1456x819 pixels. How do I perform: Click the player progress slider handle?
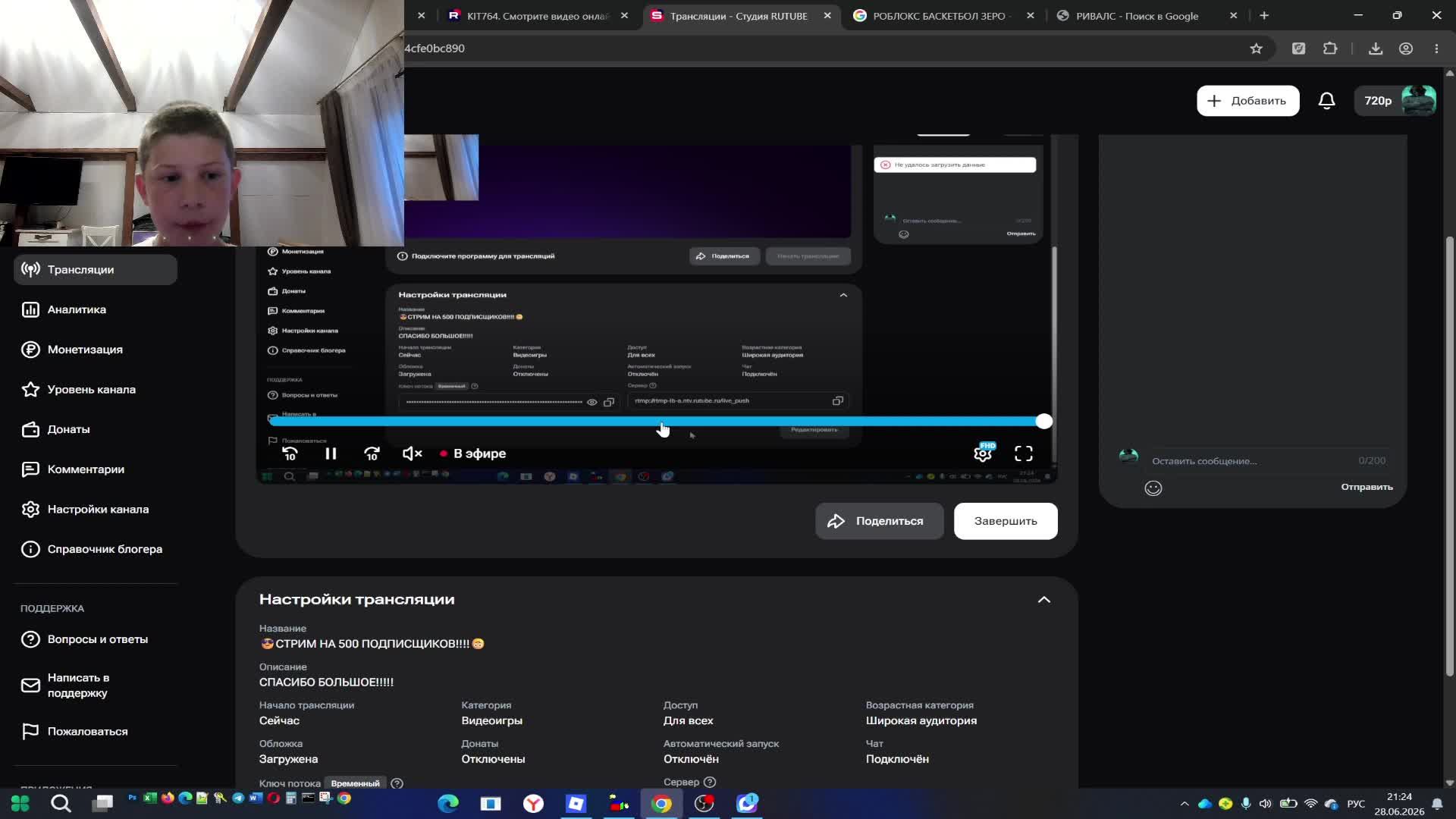[1044, 422]
